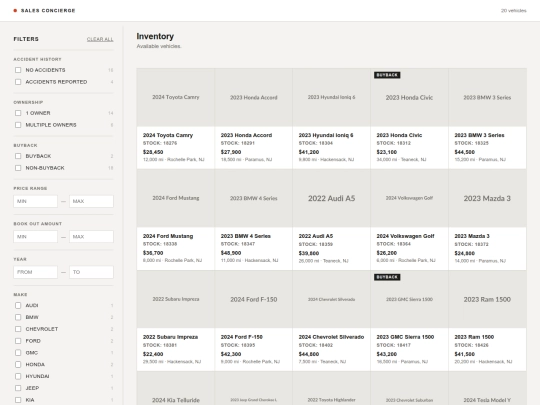Click the 2023 BMW 4 Series price $48,900
Screen dimensions: 540x405
point(231,253)
